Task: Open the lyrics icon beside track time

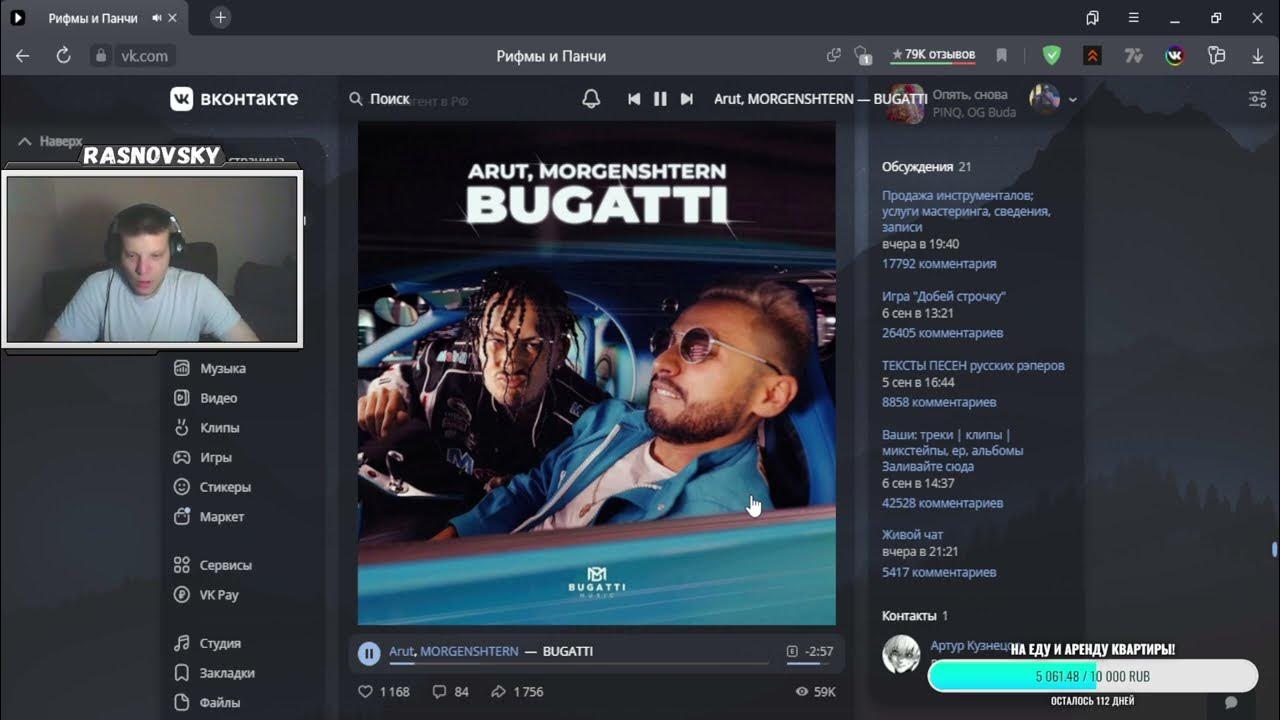Action: coord(793,651)
